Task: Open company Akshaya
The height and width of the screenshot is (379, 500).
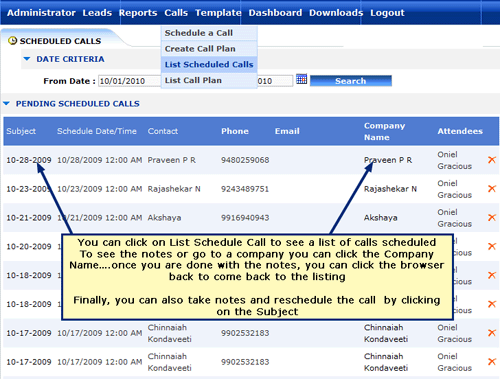Action: coord(381,218)
